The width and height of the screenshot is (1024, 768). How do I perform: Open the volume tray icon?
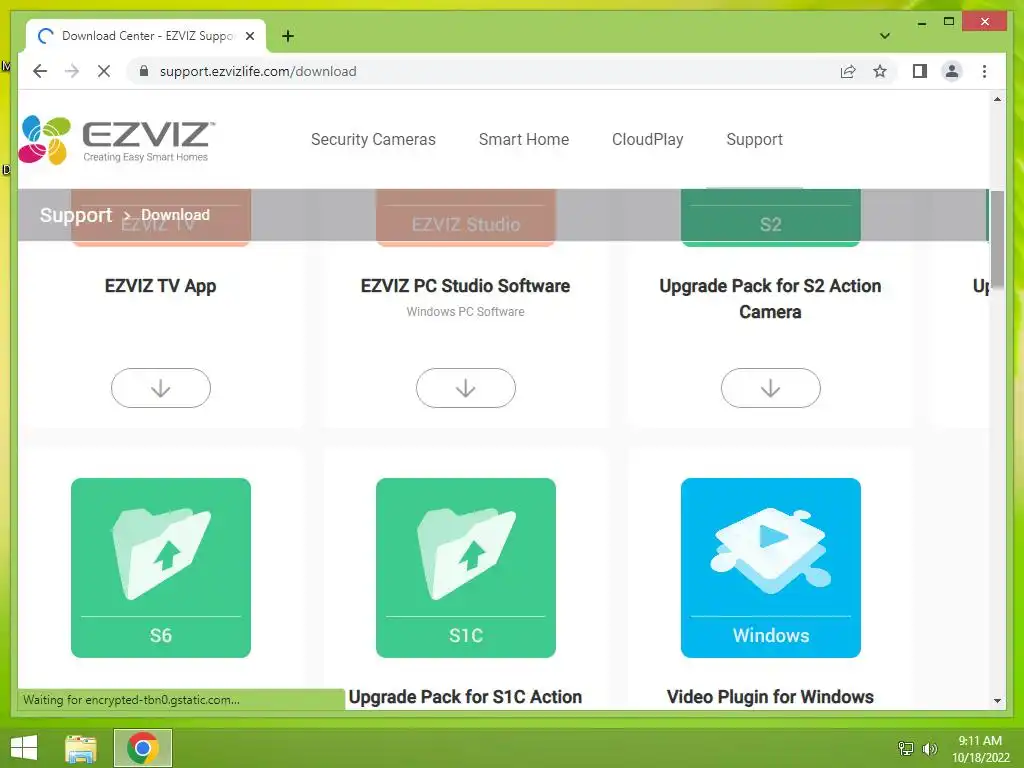tap(930, 748)
